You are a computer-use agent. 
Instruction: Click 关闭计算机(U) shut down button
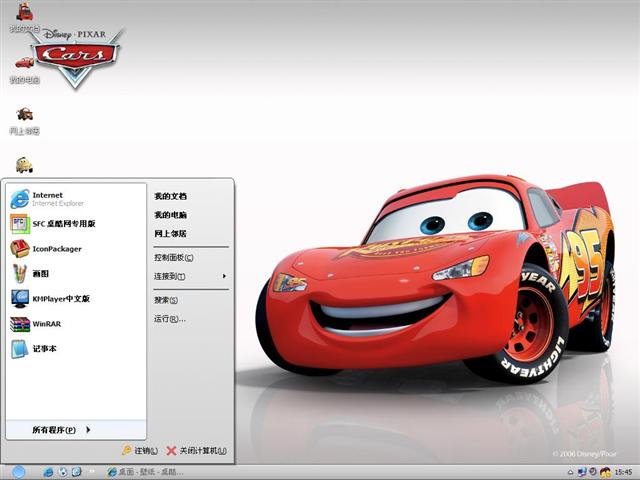196,451
